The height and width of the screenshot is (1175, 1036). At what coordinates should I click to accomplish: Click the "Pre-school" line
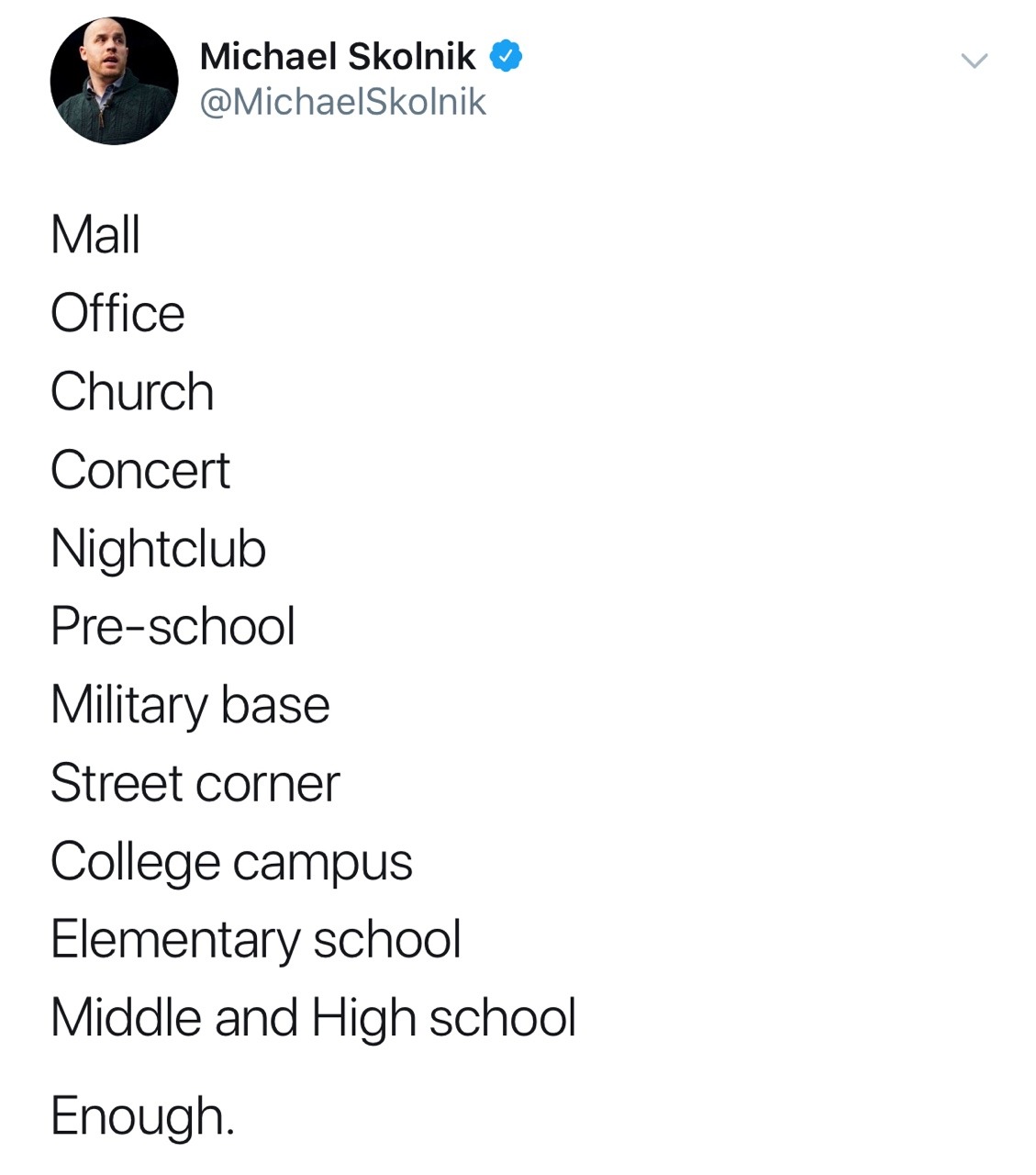coord(173,627)
